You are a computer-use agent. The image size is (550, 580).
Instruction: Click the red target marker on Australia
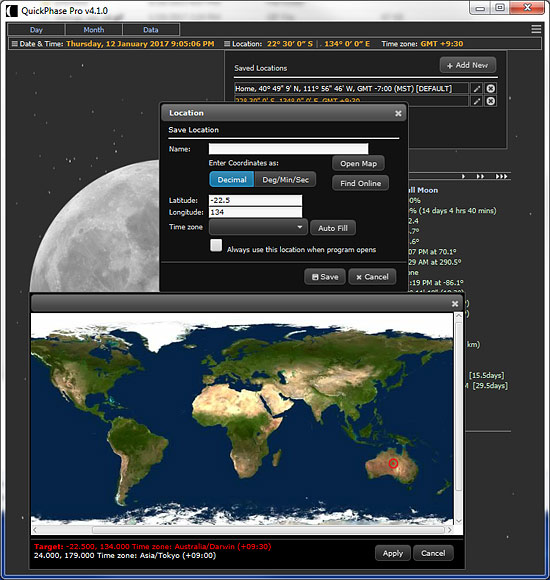click(393, 463)
